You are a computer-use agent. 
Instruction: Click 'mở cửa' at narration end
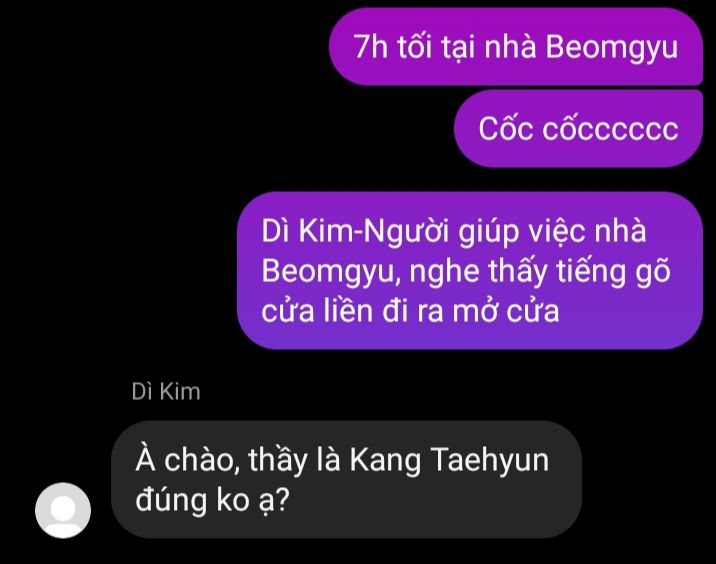506,311
